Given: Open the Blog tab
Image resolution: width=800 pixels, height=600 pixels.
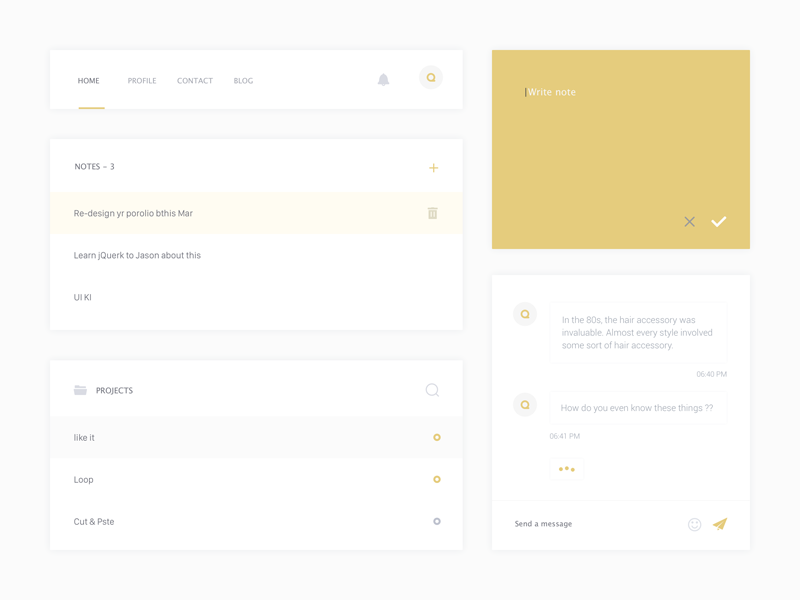Looking at the screenshot, I should pyautogui.click(x=242, y=80).
